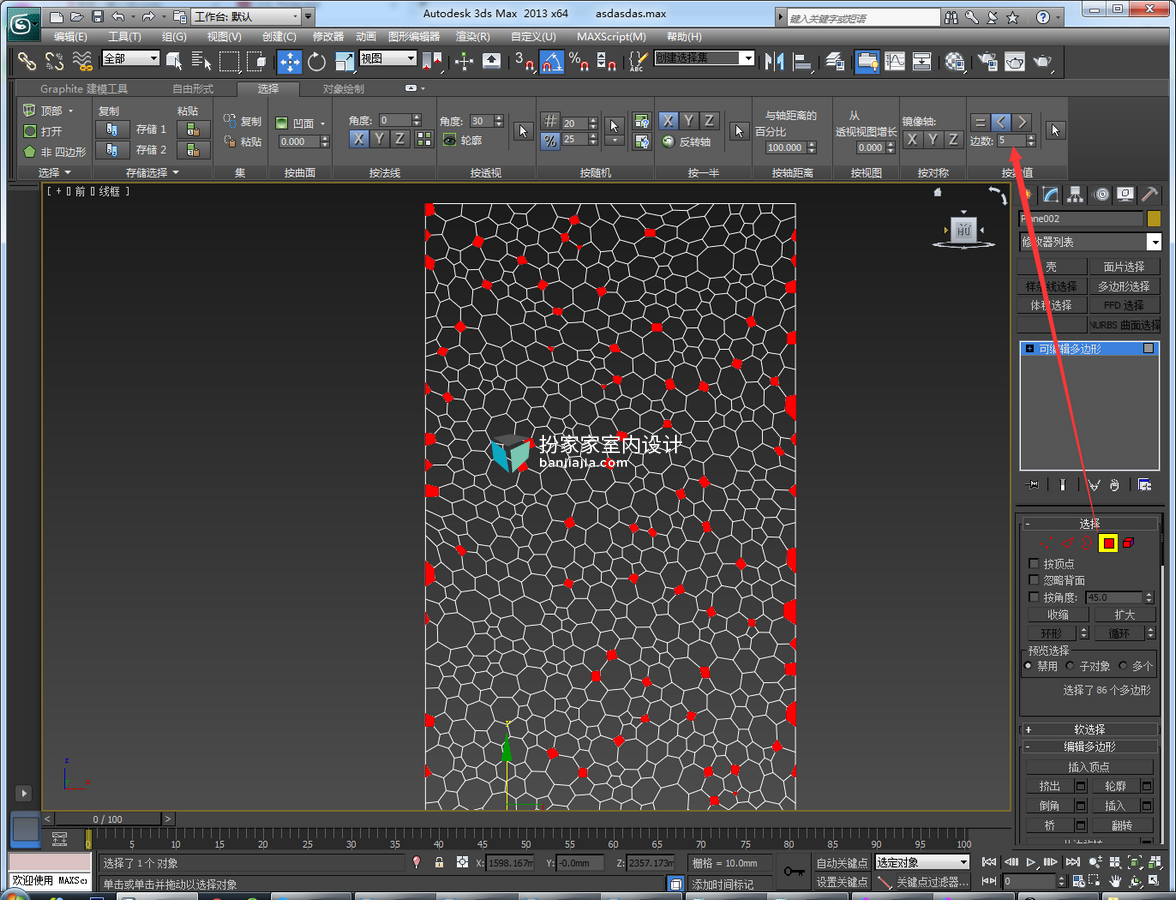Enable the 按角度 checkbox
This screenshot has height=900, width=1176.
click(x=1034, y=597)
